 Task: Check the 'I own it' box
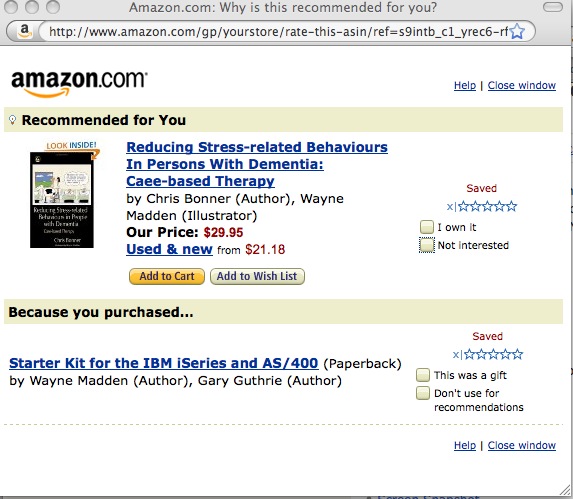(426, 227)
